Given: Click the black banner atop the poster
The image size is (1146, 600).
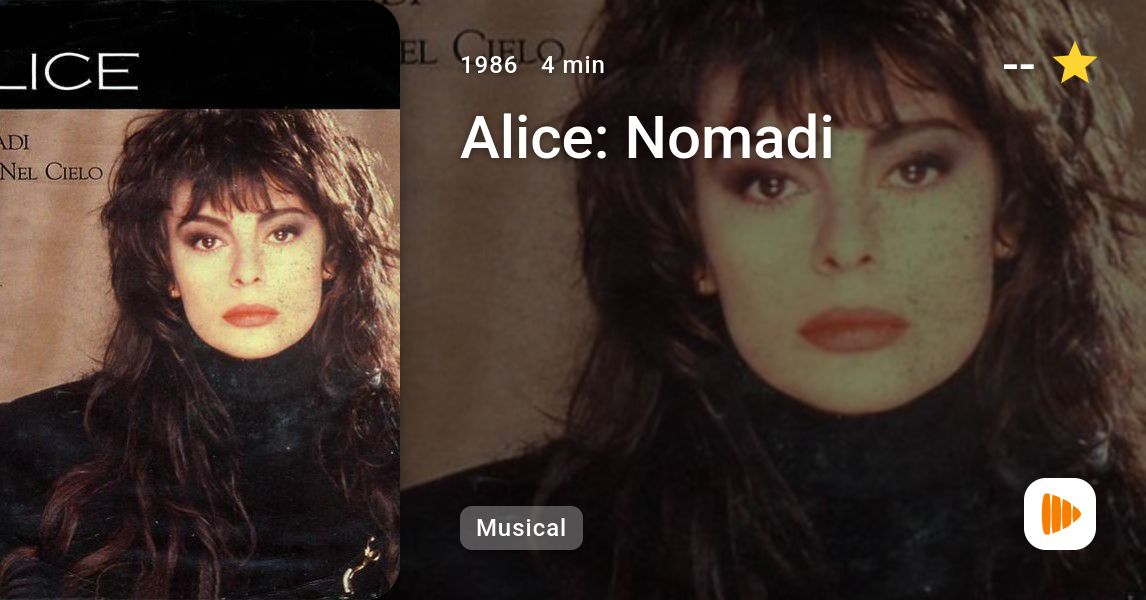Looking at the screenshot, I should click(200, 53).
